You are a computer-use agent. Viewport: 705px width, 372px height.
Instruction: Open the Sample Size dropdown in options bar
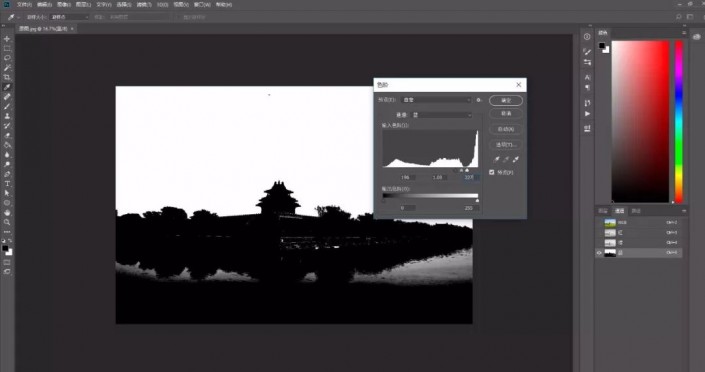click(69, 17)
